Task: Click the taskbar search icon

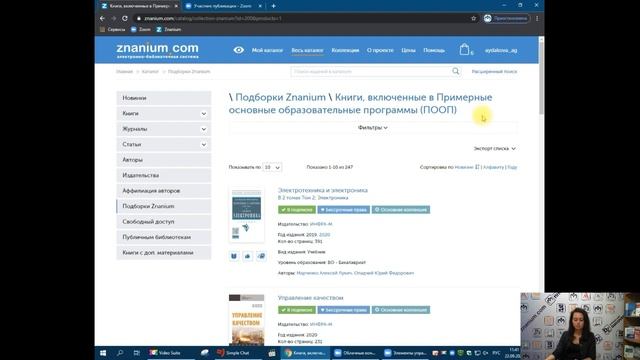Action: tap(120, 353)
